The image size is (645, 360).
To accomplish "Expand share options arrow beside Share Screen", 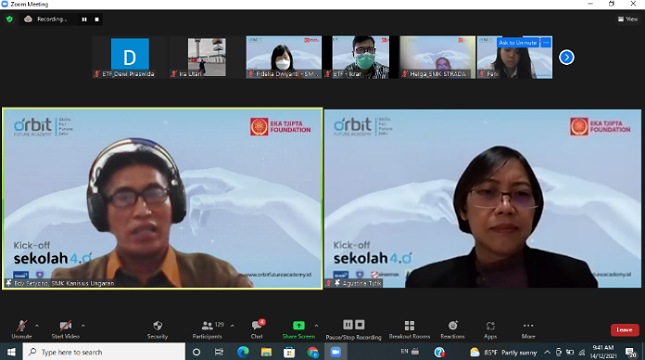I will (x=316, y=326).
